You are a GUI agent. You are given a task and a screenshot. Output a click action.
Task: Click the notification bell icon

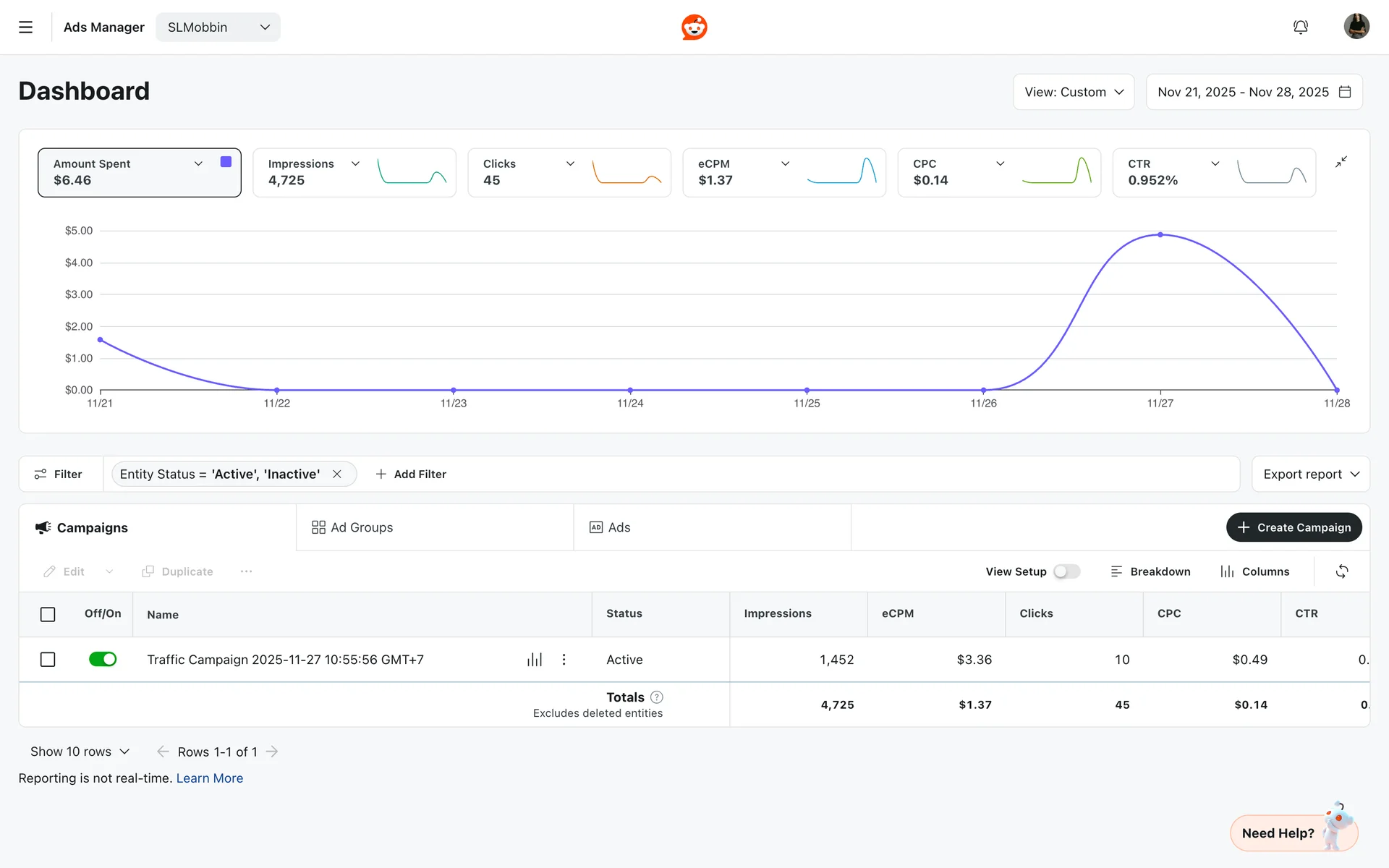tap(1300, 27)
